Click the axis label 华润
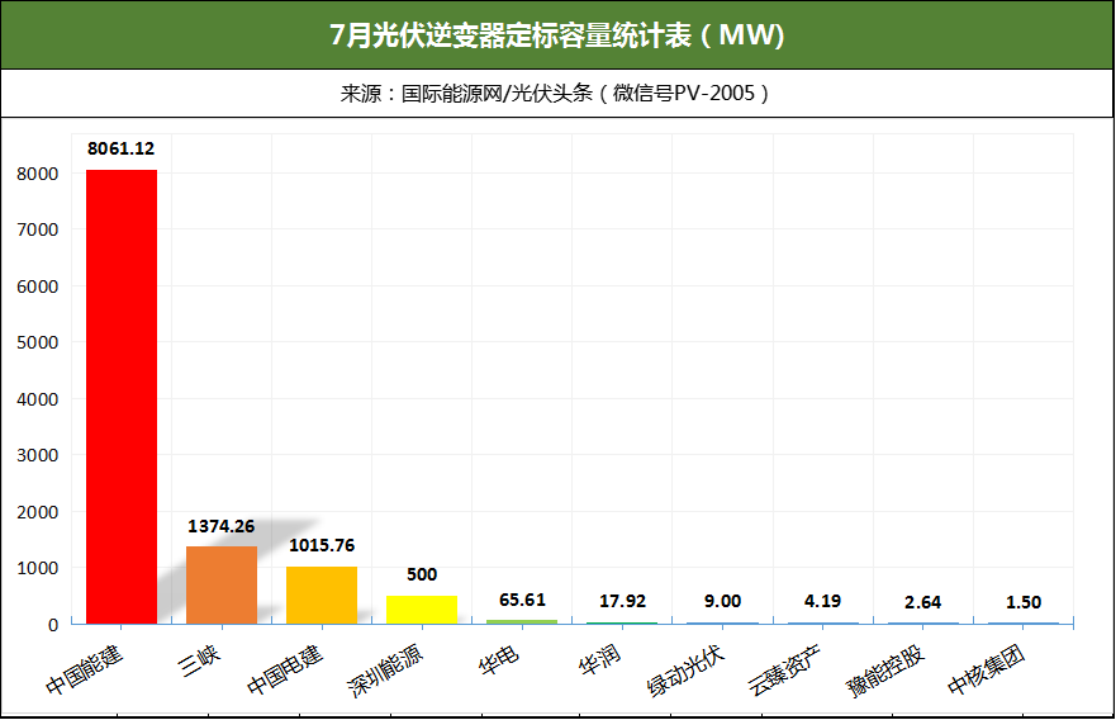The width and height of the screenshot is (1116, 720). pyautogui.click(x=599, y=661)
